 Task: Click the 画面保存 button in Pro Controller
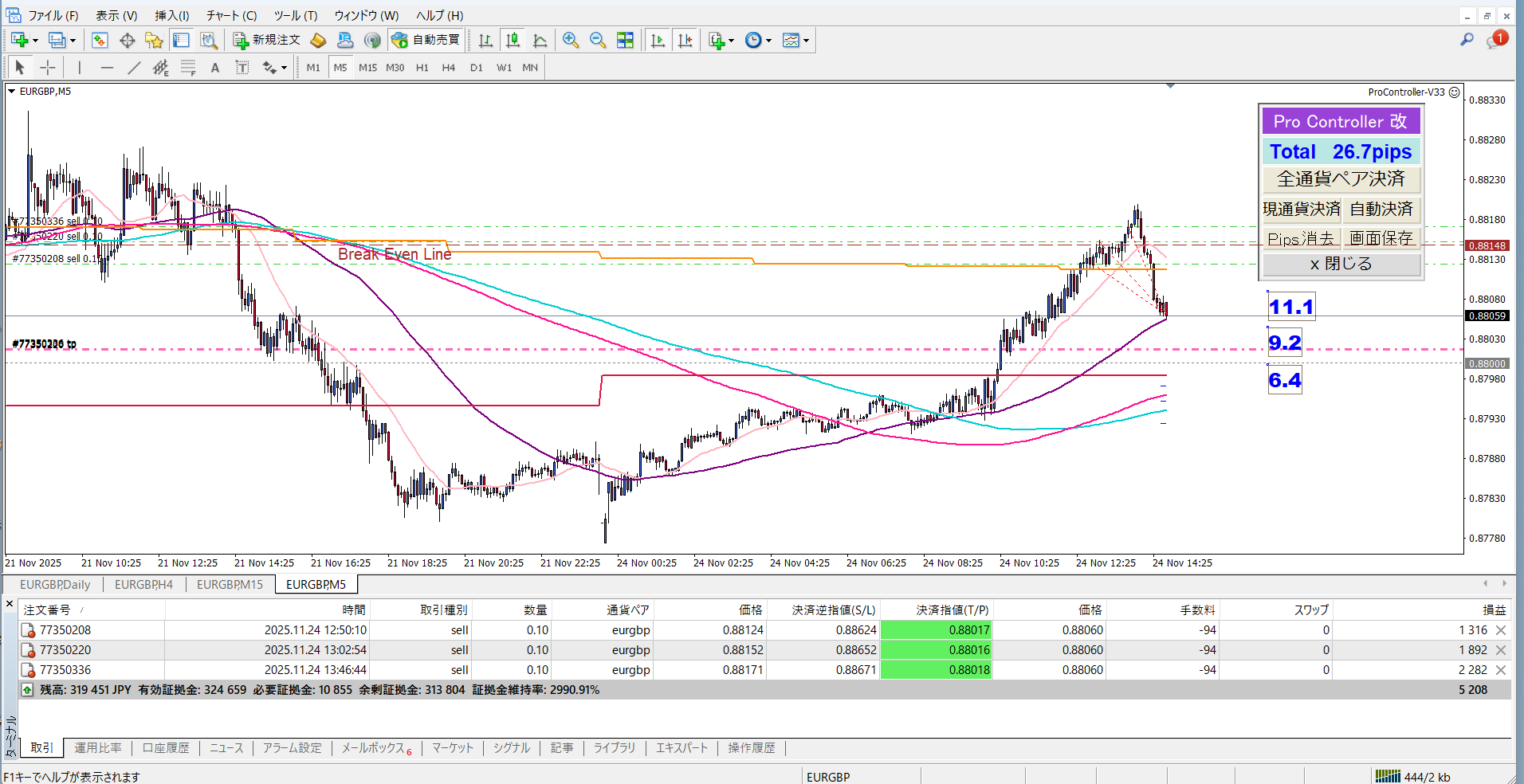(x=1381, y=238)
